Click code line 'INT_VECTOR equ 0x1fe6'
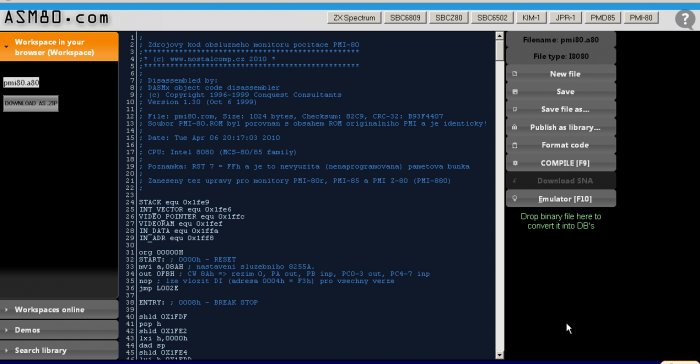 (x=185, y=209)
